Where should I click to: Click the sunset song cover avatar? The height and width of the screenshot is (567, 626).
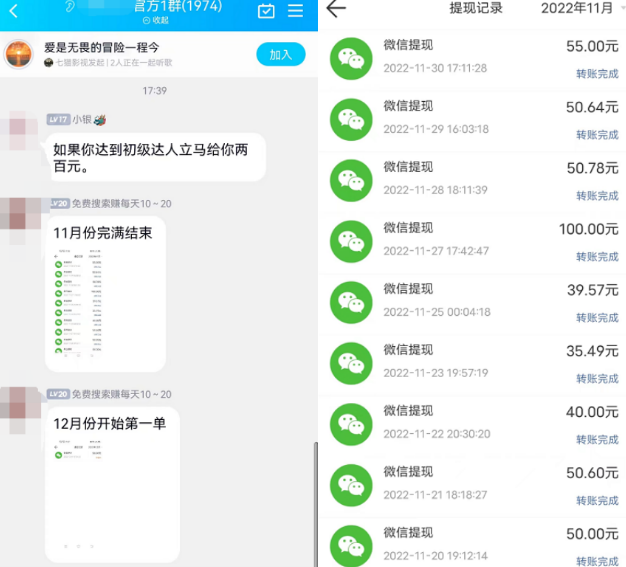19,54
